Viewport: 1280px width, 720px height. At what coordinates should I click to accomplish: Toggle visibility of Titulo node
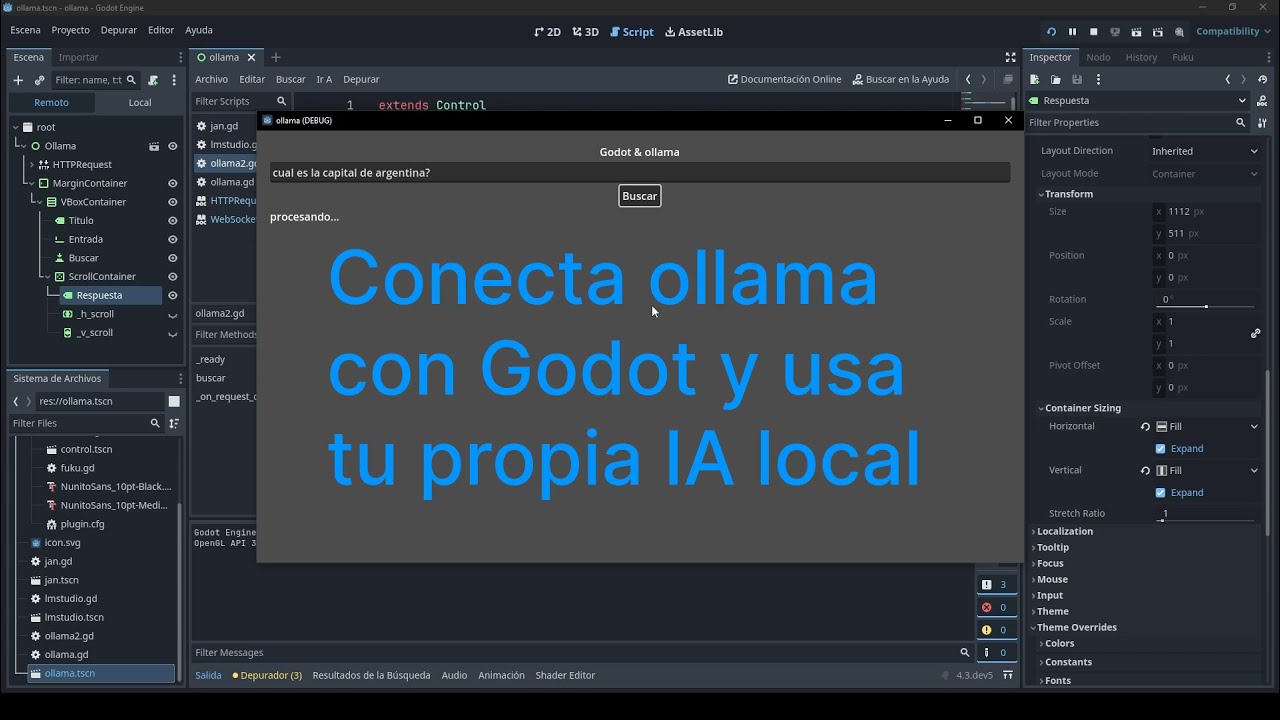click(172, 221)
